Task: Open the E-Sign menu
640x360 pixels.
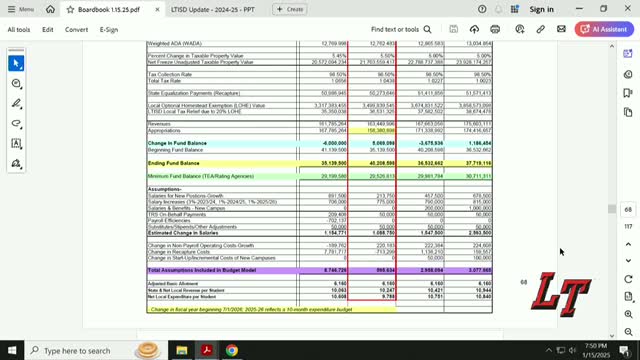Action: pos(109,29)
